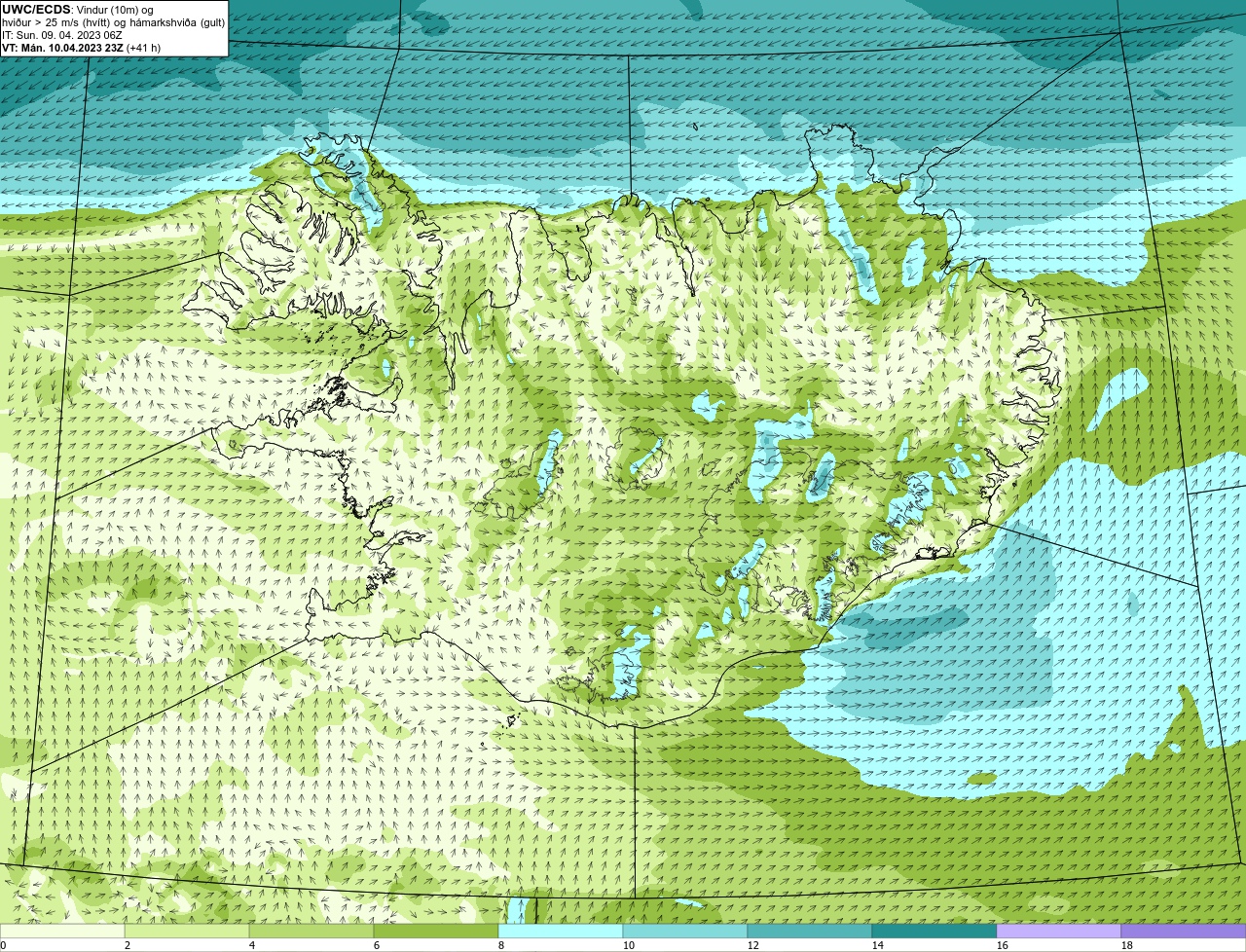Click the 'Vindur (10m) og' text

pos(115,10)
